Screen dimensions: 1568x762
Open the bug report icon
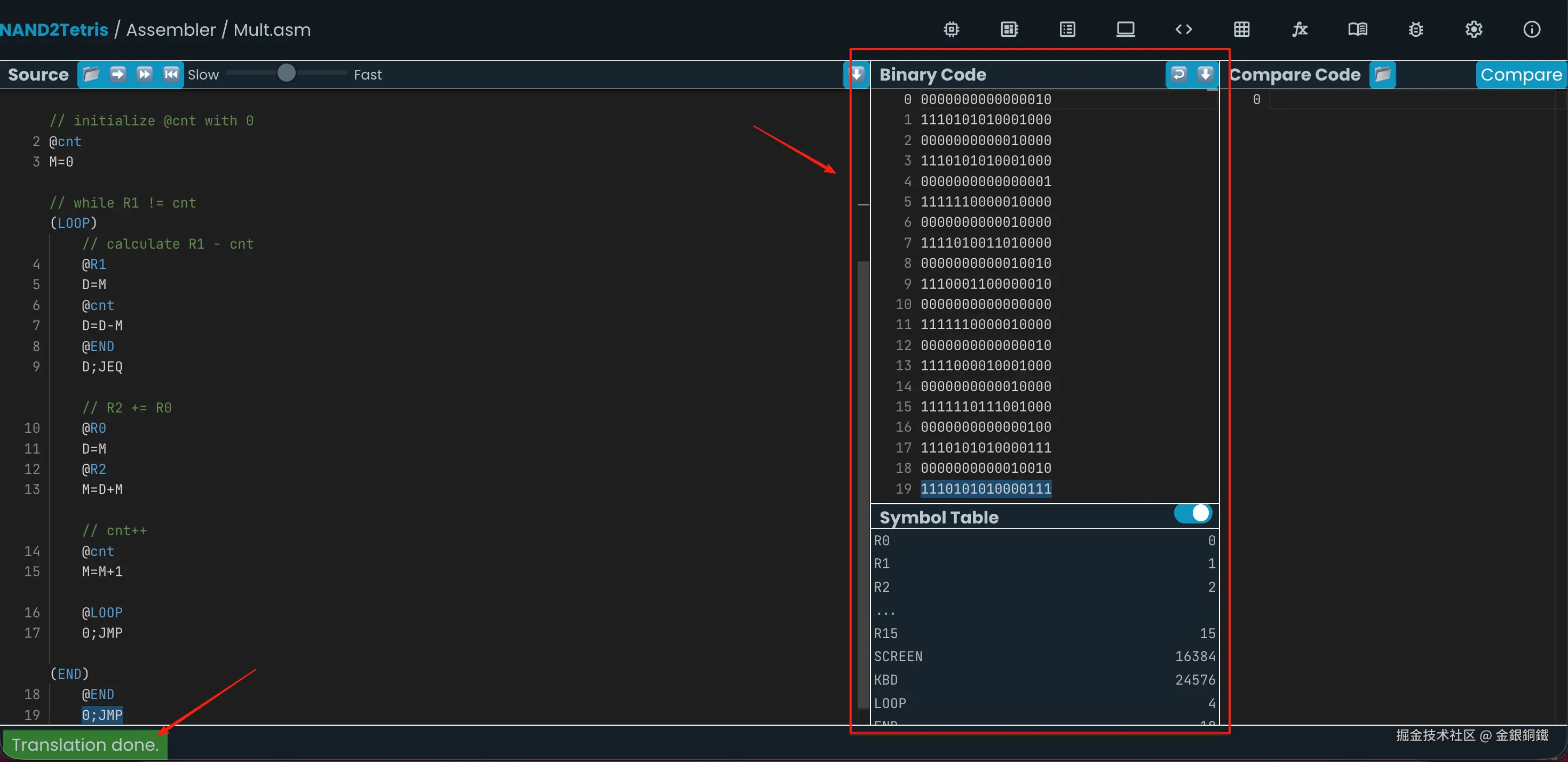coord(1416,29)
